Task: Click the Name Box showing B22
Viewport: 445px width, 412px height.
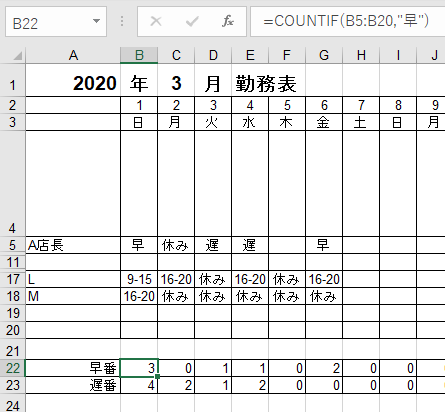Action: (56, 22)
